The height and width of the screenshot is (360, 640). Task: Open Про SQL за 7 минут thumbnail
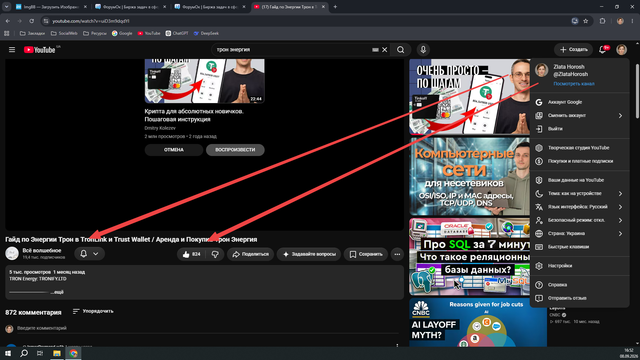[469, 256]
